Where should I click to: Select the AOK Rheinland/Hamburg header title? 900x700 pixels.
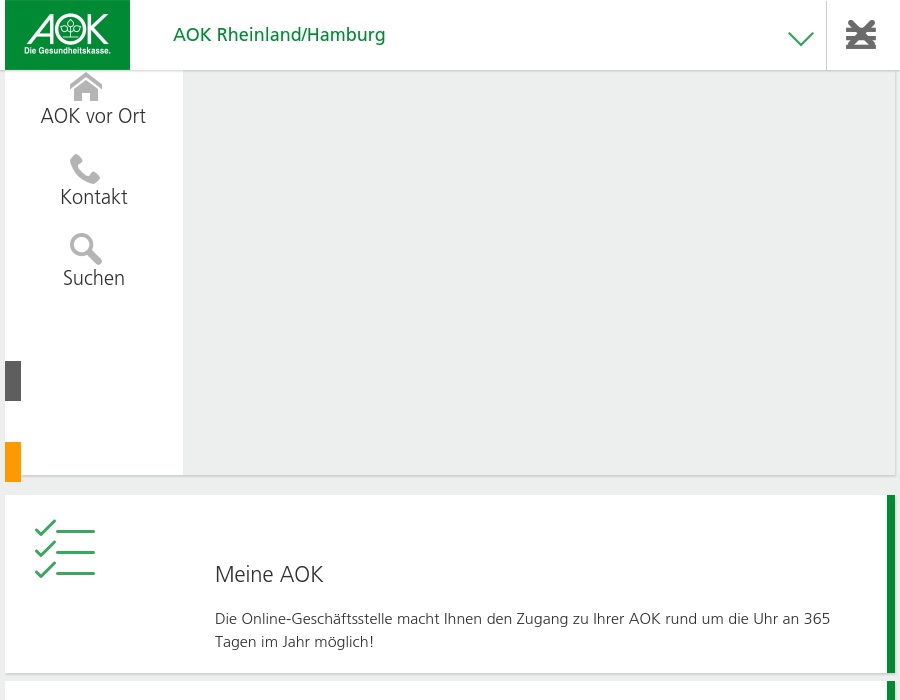[279, 34]
